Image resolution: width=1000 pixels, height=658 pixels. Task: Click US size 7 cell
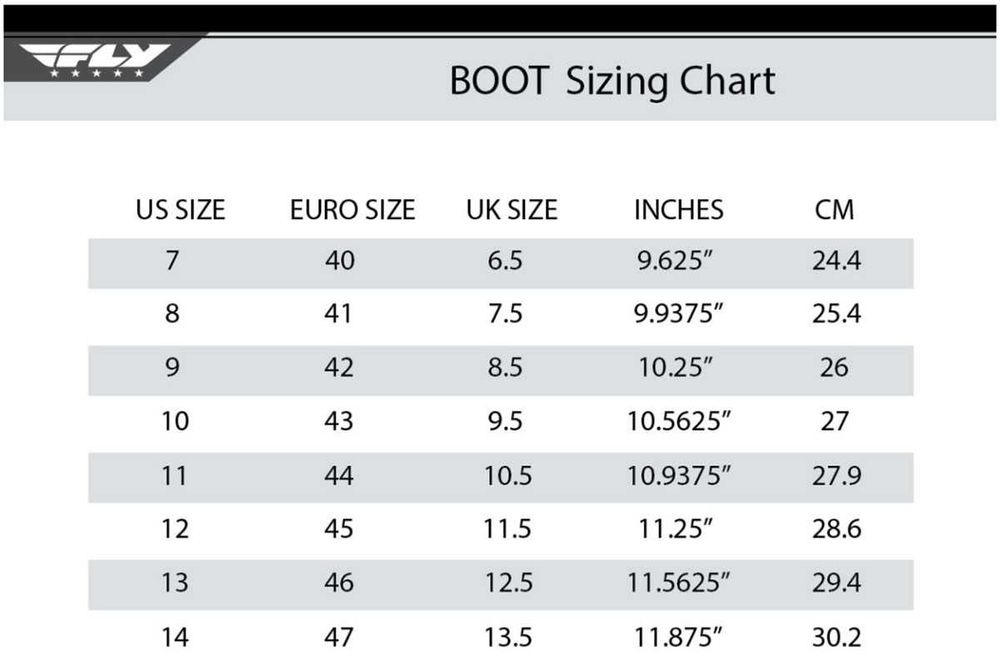click(x=173, y=262)
